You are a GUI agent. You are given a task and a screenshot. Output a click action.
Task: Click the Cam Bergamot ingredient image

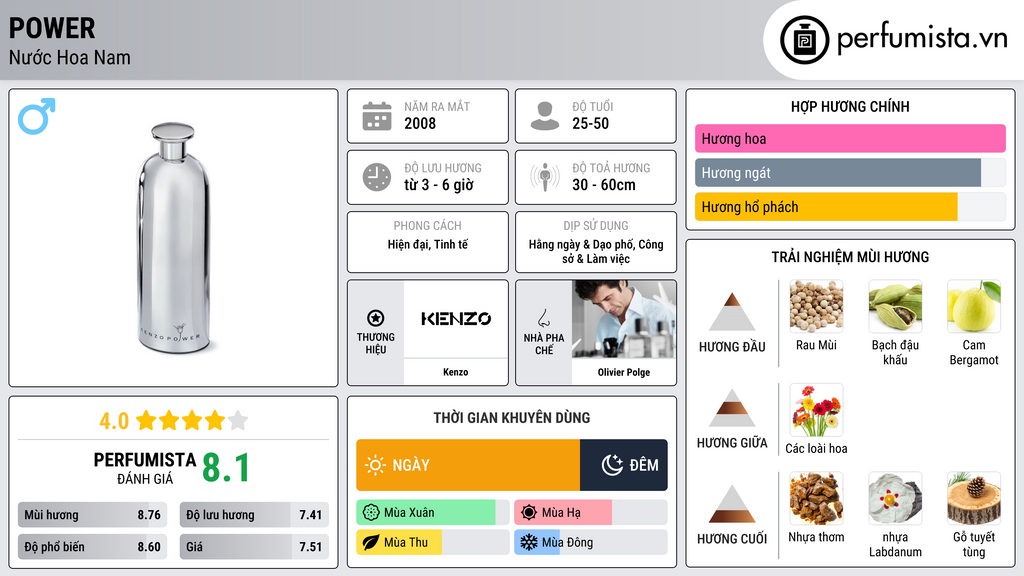click(974, 306)
